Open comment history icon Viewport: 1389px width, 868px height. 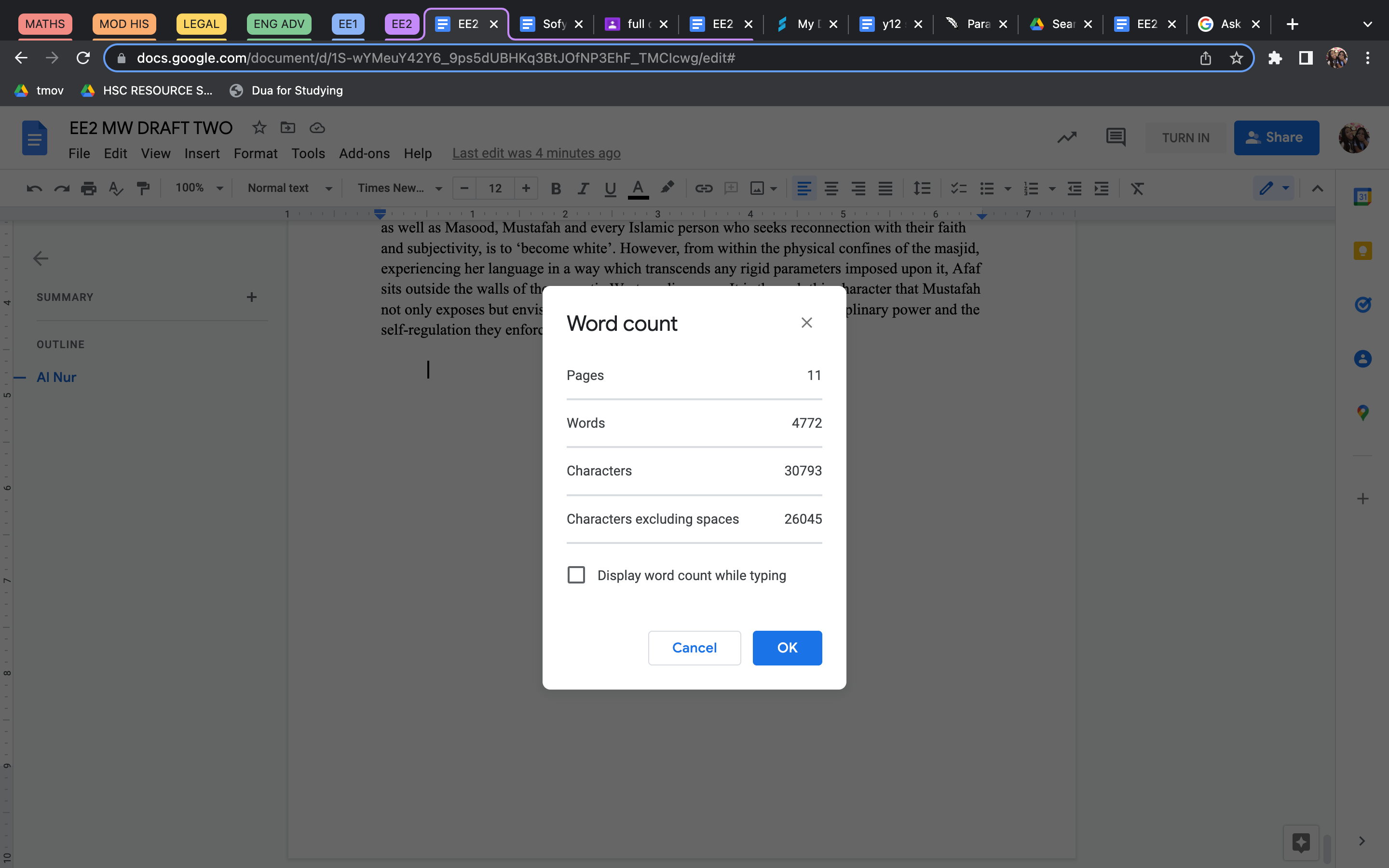click(x=1115, y=137)
